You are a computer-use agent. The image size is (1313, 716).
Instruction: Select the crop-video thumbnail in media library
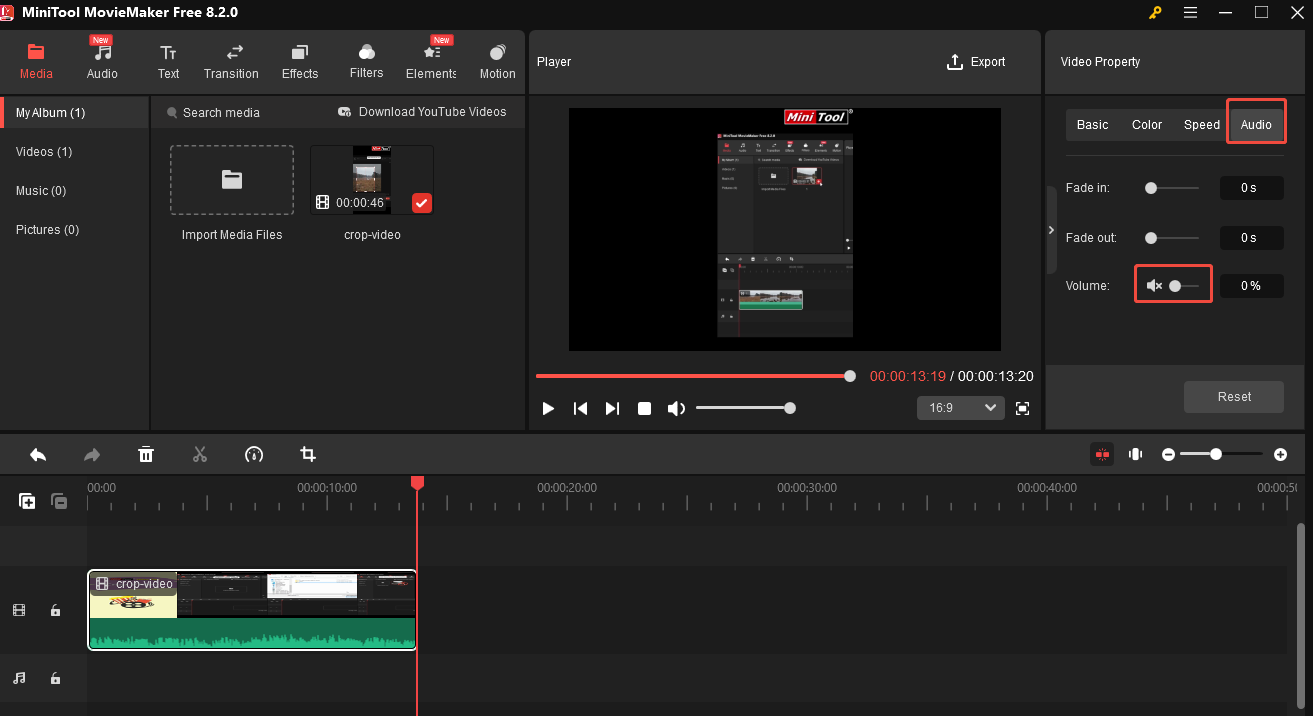[x=372, y=180]
